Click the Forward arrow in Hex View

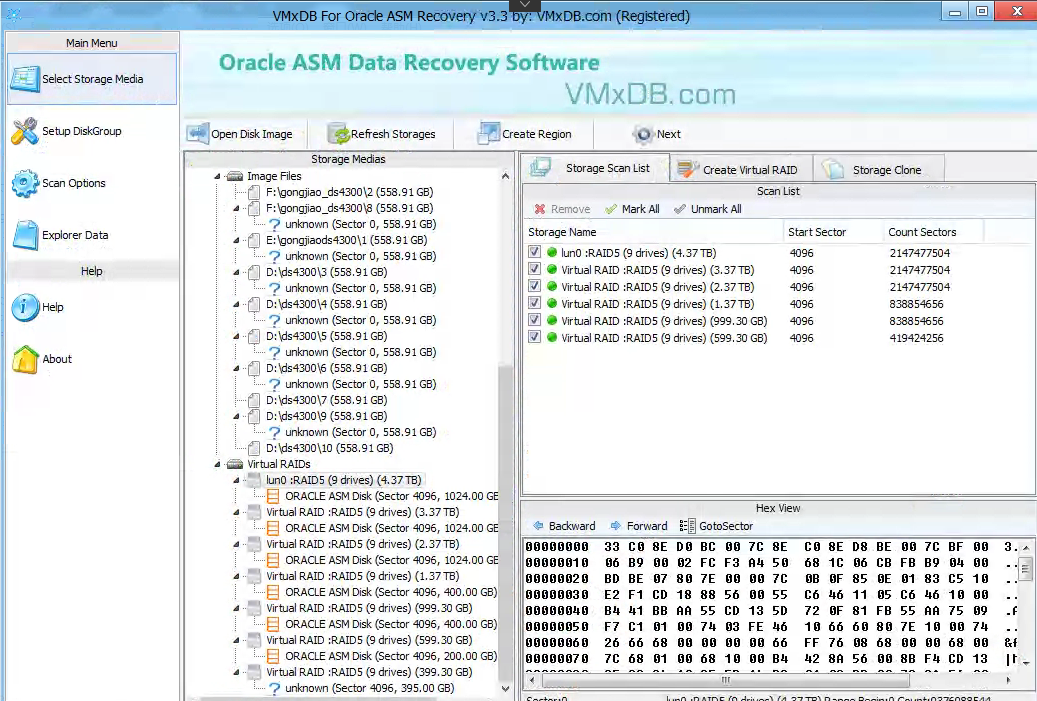pos(616,526)
